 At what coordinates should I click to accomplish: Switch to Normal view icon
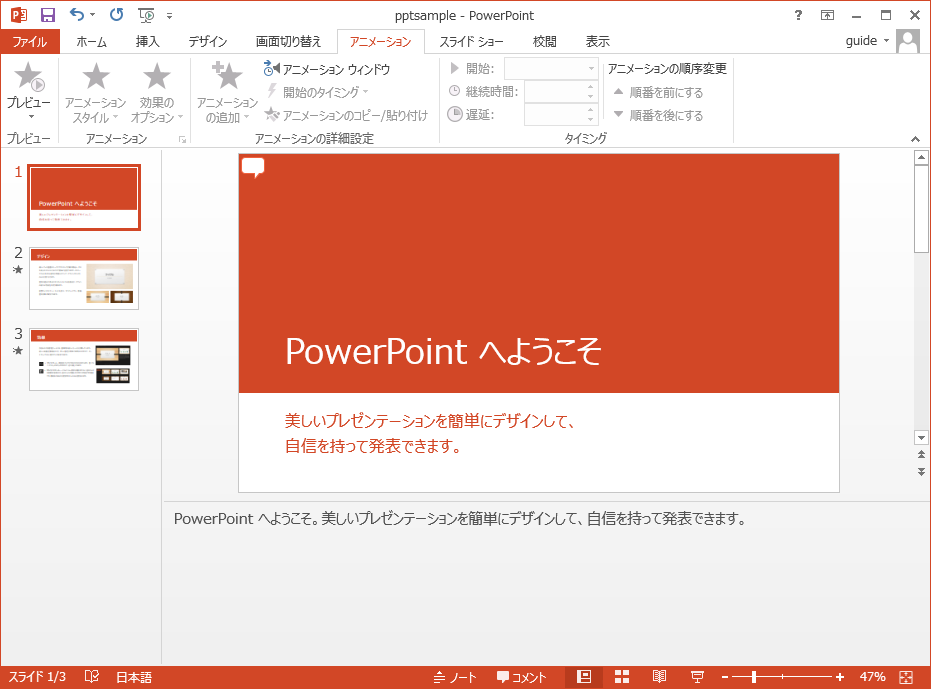tap(584, 677)
